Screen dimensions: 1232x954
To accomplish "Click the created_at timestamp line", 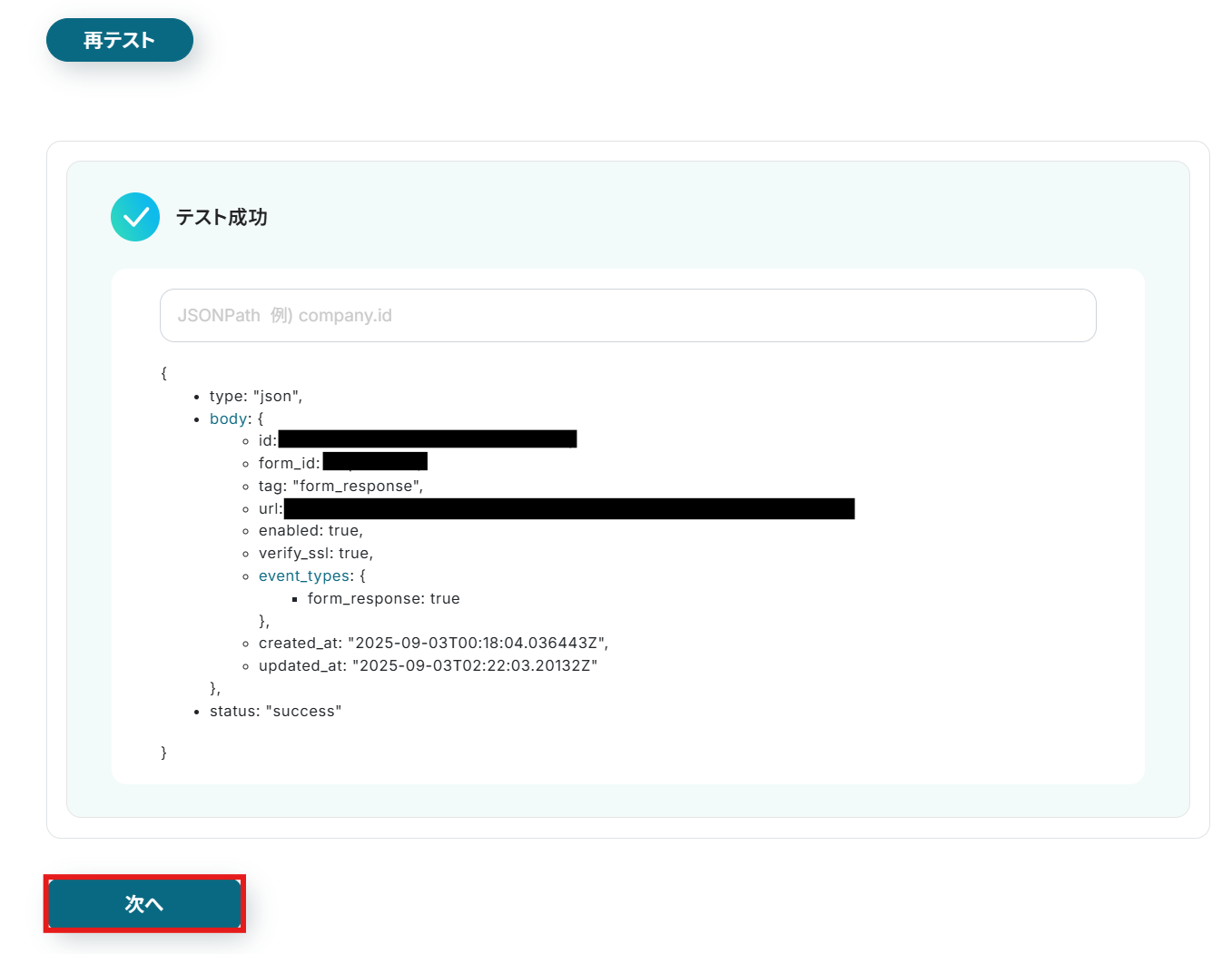I will (433, 643).
